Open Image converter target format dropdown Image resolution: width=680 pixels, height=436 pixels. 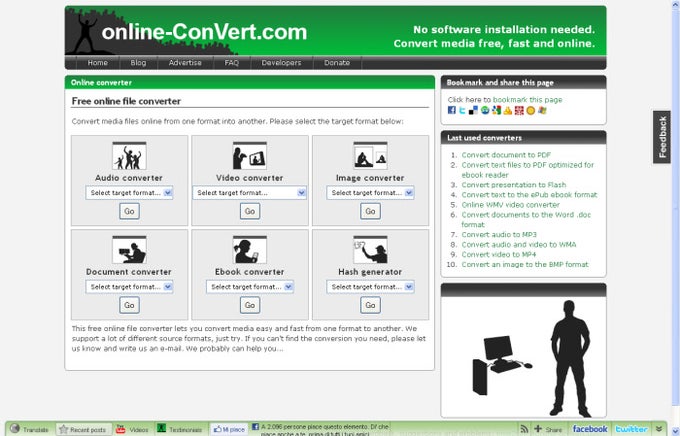370,193
